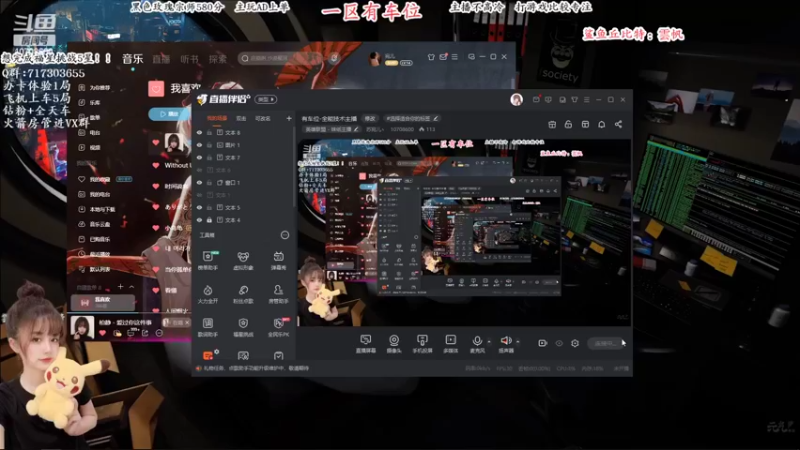Add a camera source from the bottom toolbar
The width and height of the screenshot is (800, 450).
394,344
